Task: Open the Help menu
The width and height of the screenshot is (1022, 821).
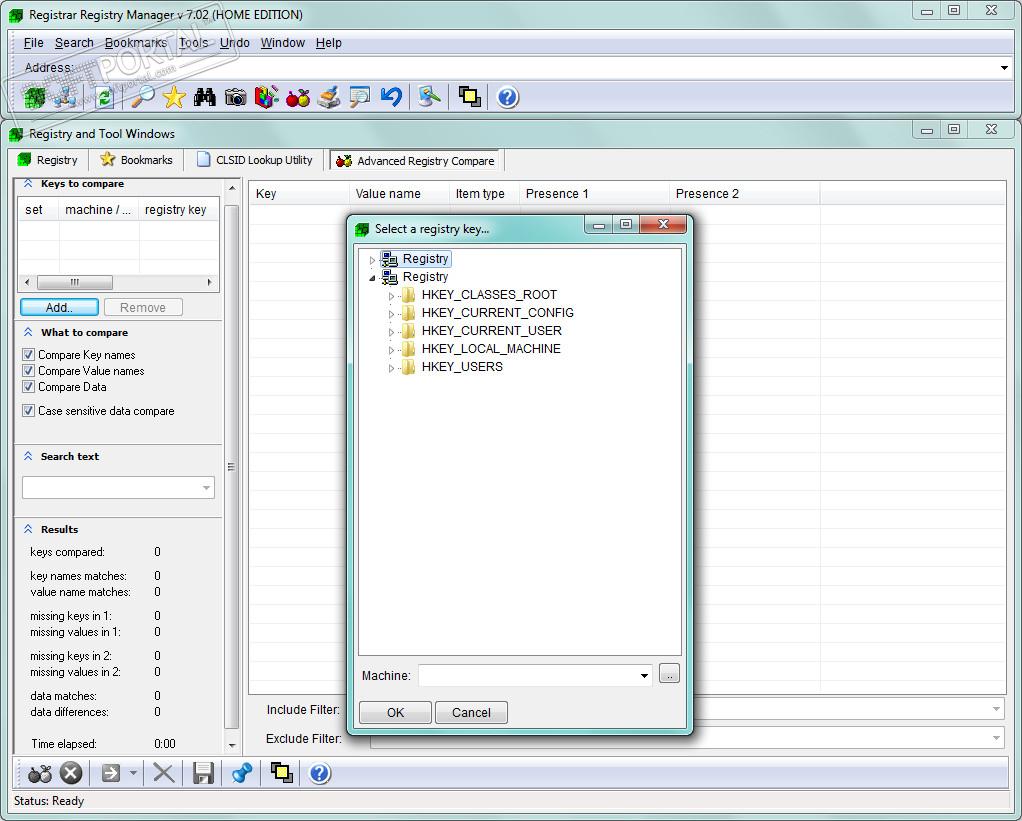Action: (x=328, y=43)
